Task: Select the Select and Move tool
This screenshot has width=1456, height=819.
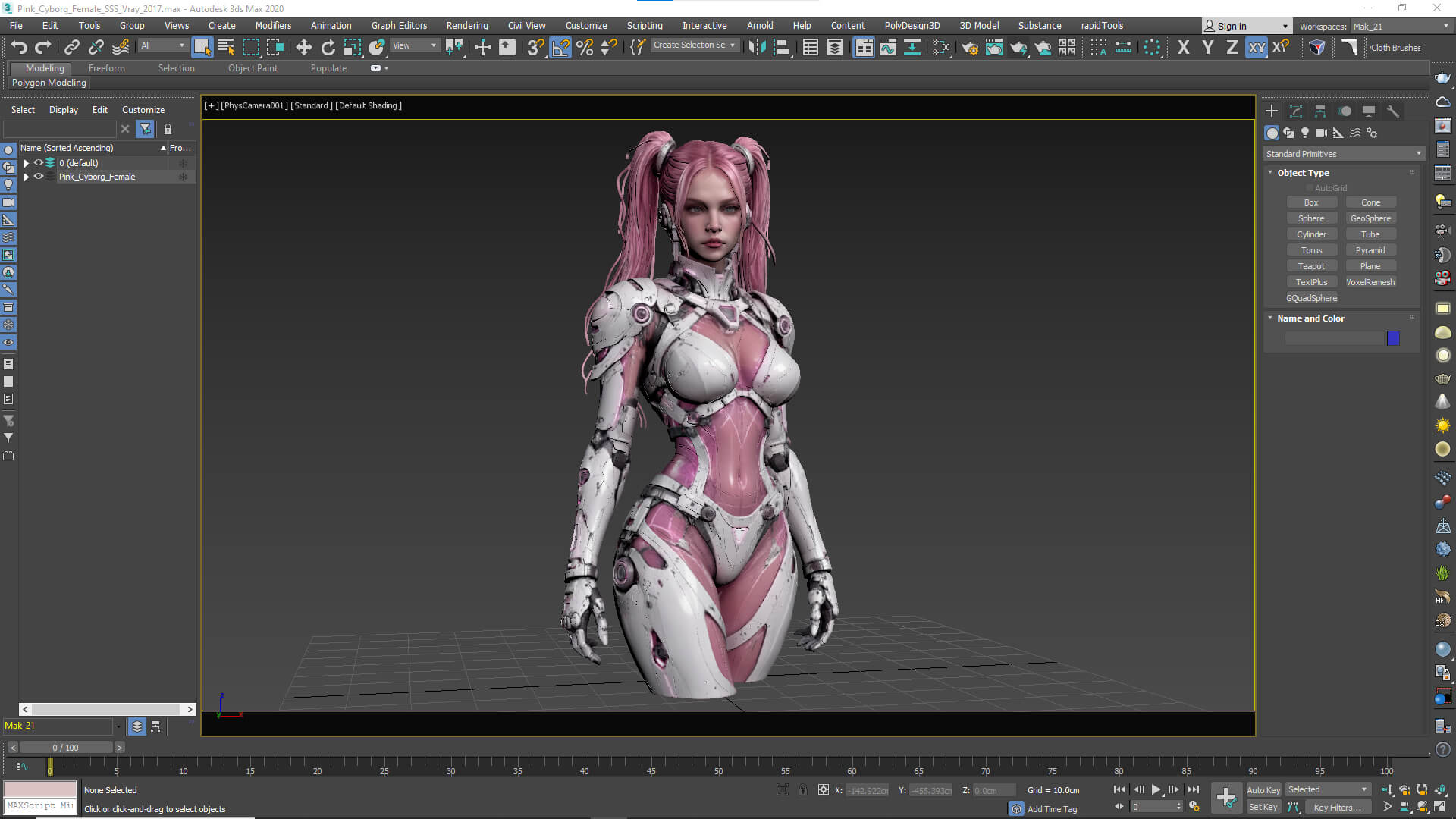Action: (x=303, y=48)
